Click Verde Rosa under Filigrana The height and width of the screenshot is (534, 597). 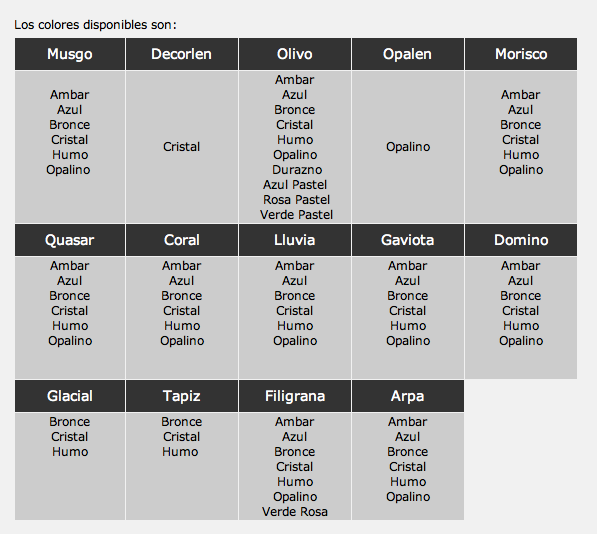point(295,512)
